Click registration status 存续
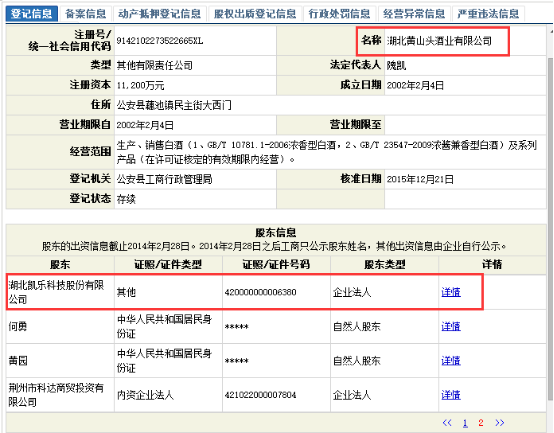 (x=126, y=199)
